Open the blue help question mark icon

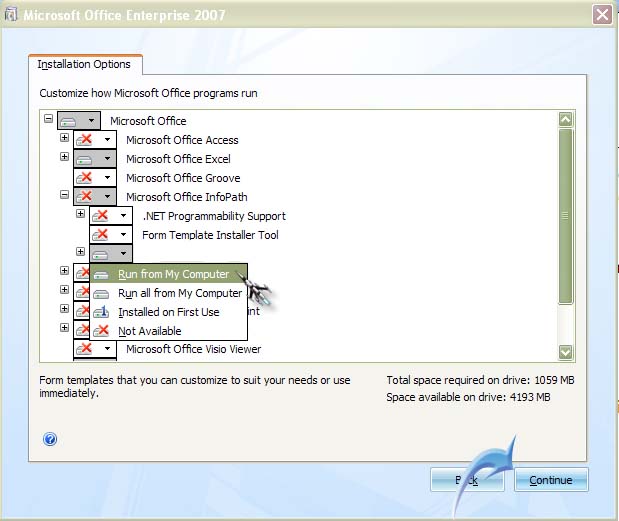[50, 439]
